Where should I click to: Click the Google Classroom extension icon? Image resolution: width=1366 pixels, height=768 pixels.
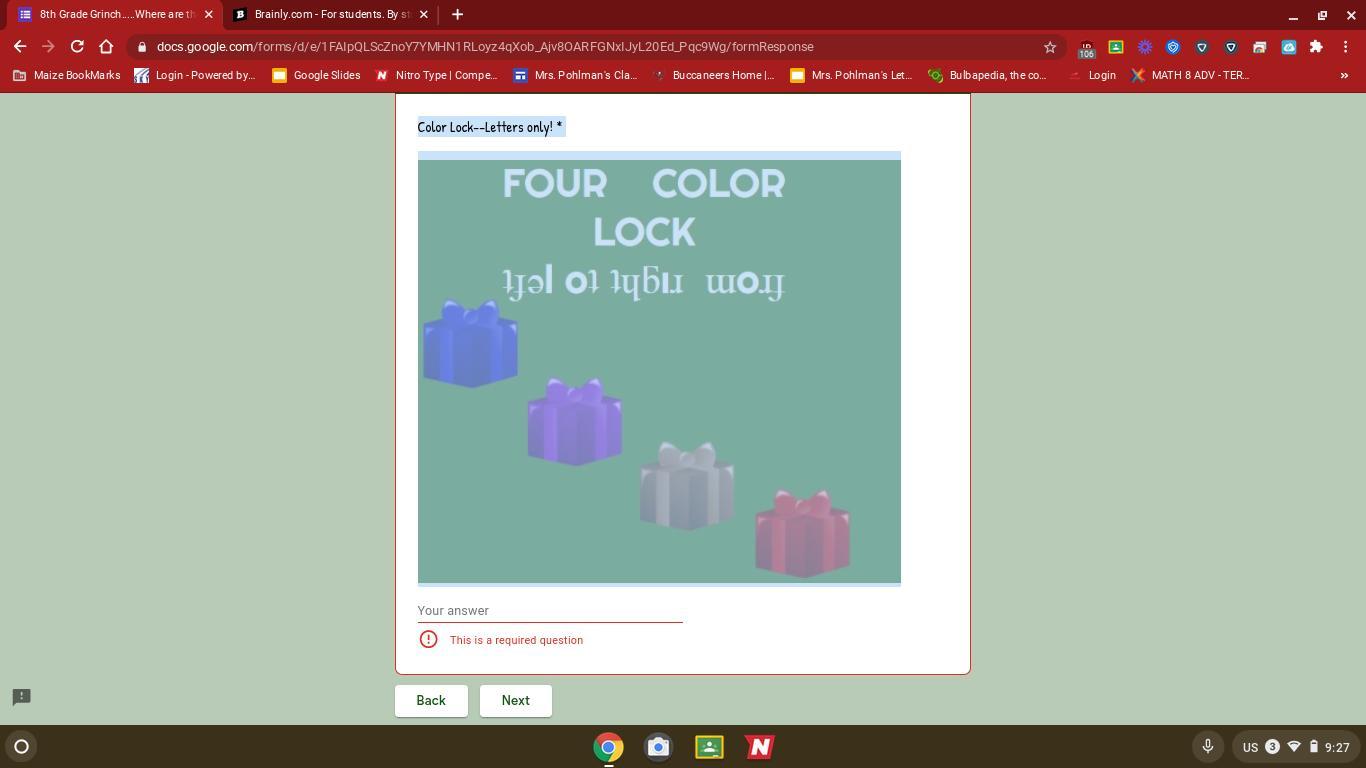click(x=1116, y=47)
